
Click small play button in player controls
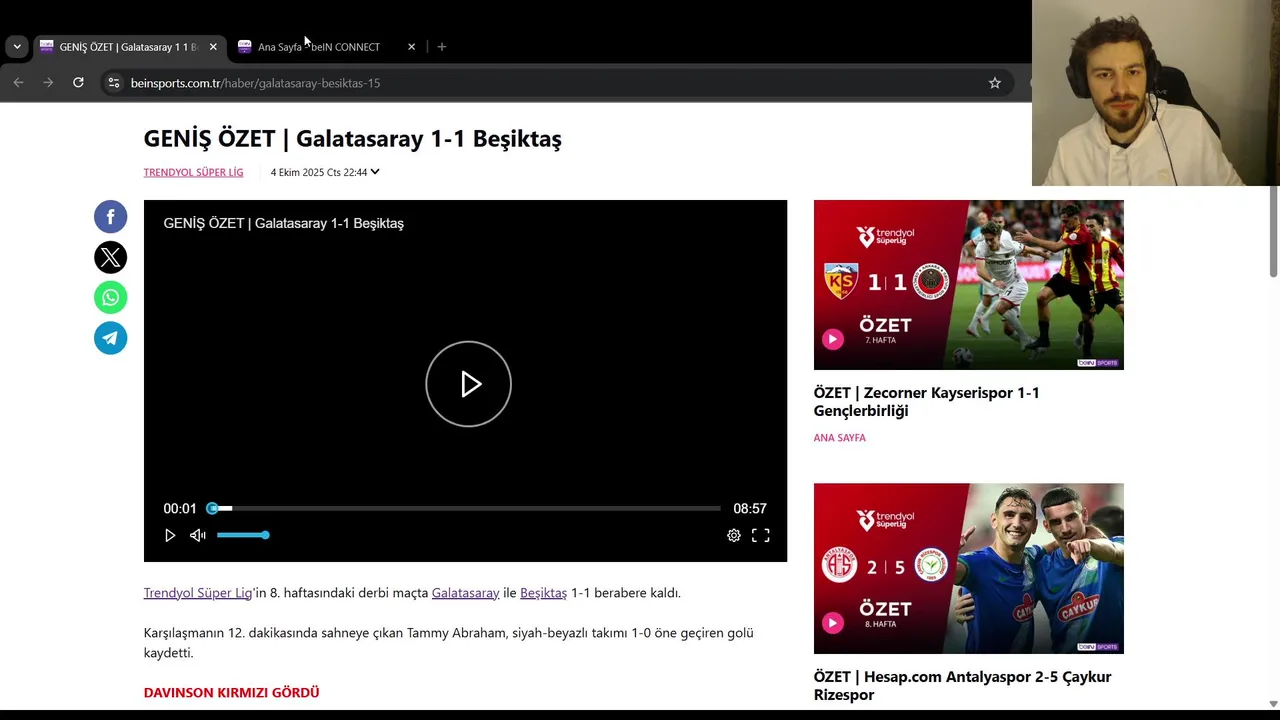tap(170, 535)
